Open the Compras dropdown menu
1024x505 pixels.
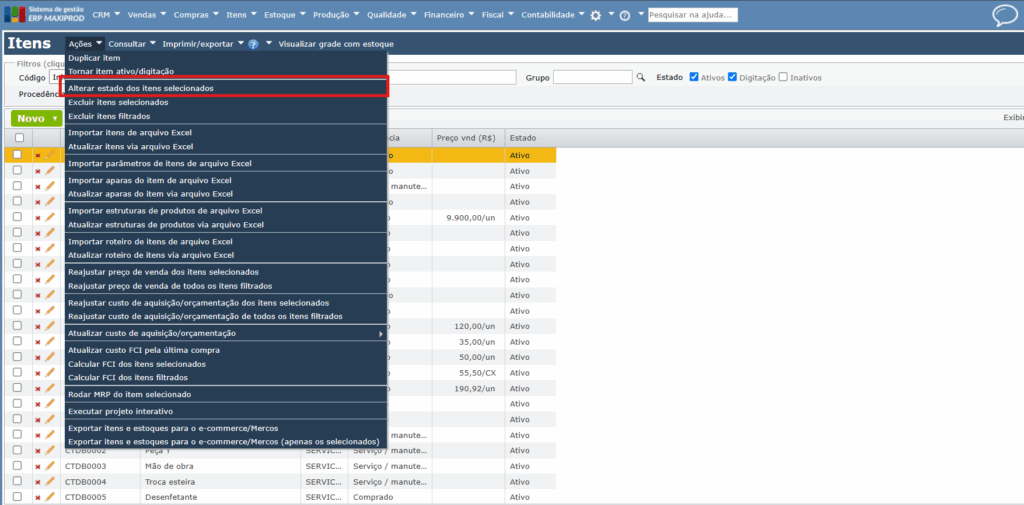tap(196, 14)
